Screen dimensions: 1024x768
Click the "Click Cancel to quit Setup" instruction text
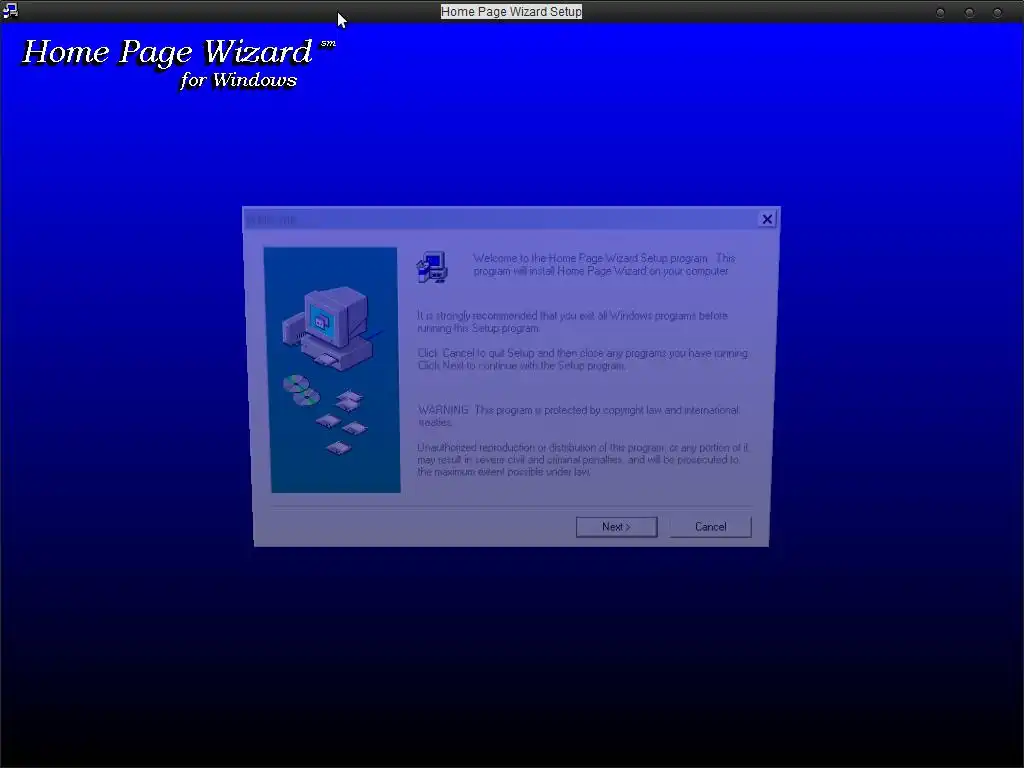[x=583, y=359]
